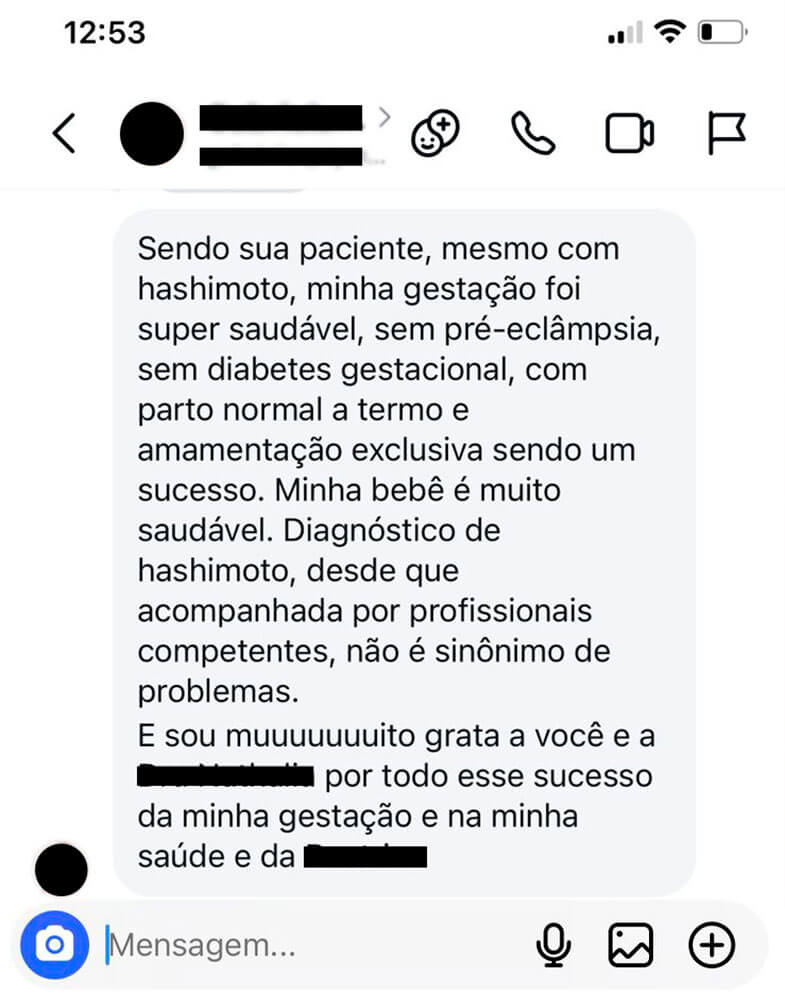The width and height of the screenshot is (785, 1000).
Task: Tap the redacted contact name in the header
Action: 281,135
